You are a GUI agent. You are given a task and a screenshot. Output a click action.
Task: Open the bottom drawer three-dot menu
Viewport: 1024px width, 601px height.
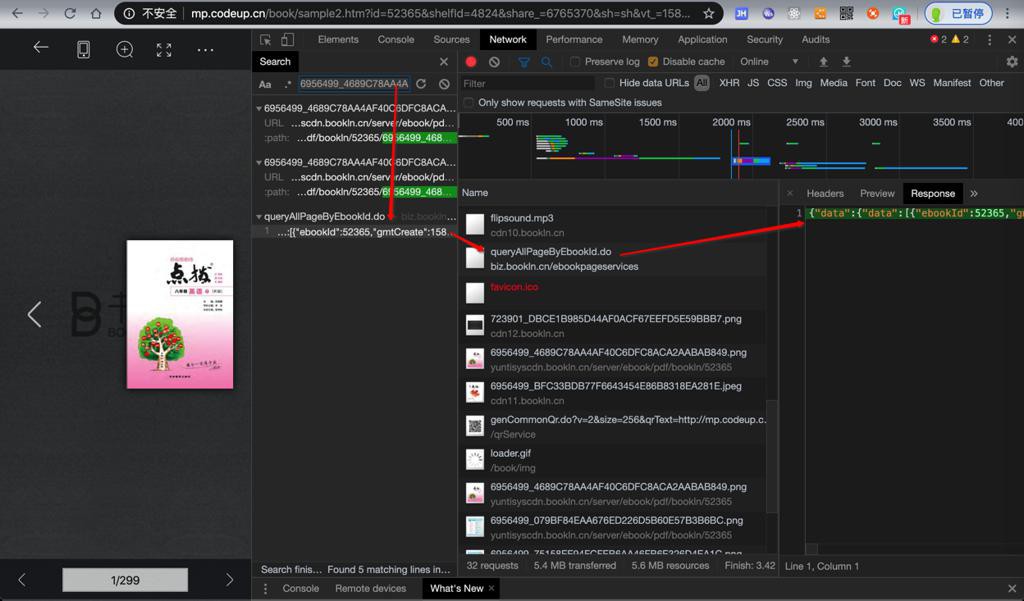point(265,589)
